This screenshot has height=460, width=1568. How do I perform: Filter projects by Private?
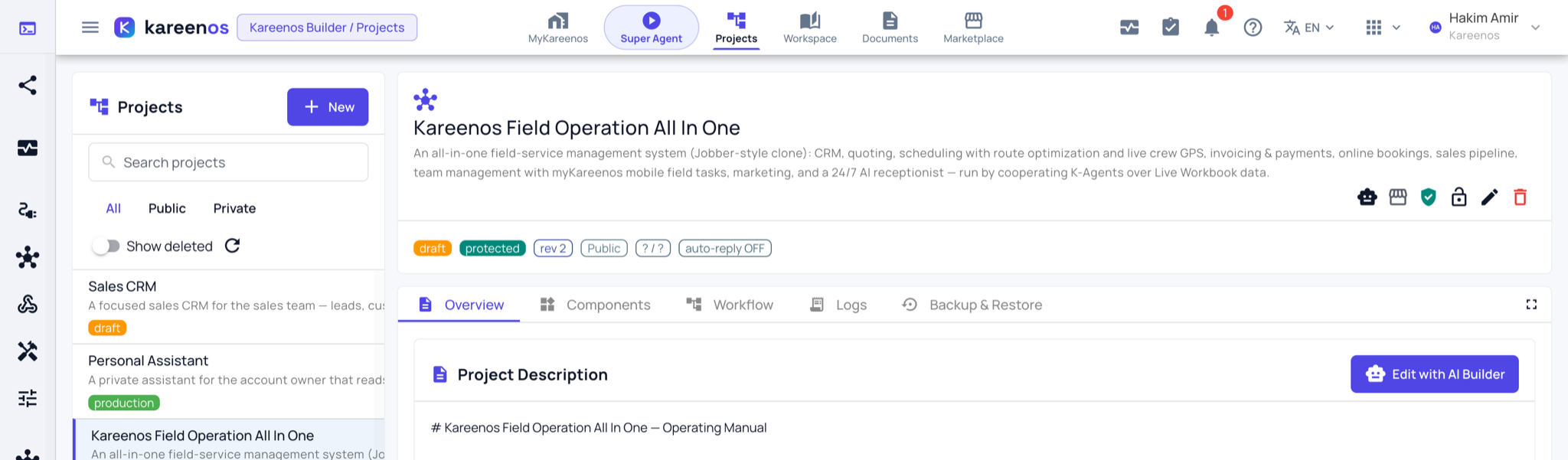pyautogui.click(x=234, y=208)
